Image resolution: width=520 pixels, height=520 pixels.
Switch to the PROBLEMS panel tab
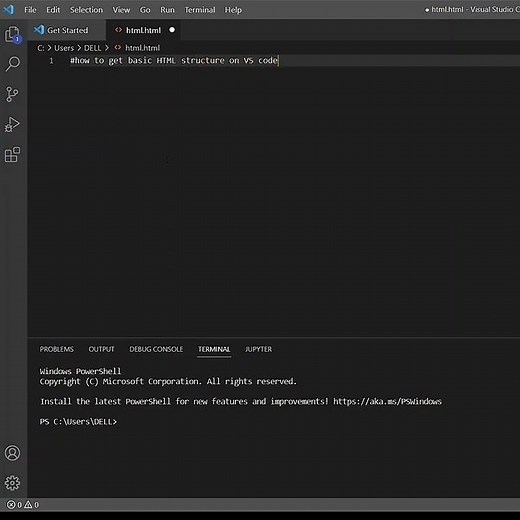(x=57, y=349)
